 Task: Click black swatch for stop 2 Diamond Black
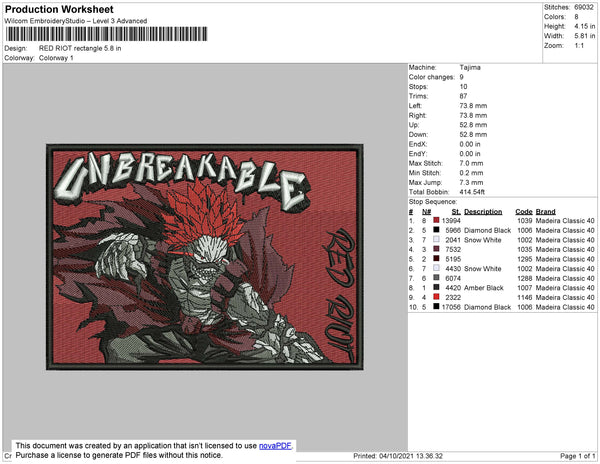(x=436, y=230)
